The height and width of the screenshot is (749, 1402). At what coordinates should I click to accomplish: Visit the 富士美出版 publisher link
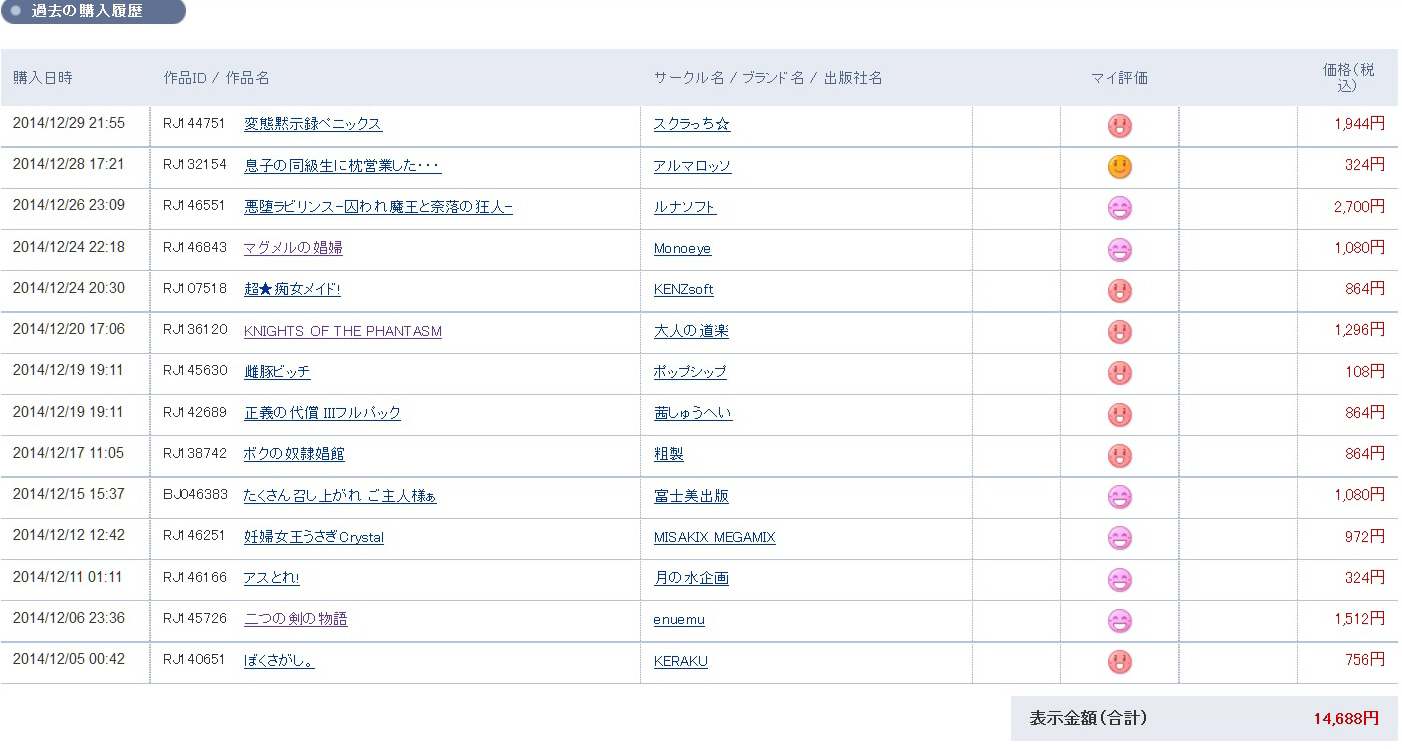click(x=691, y=496)
